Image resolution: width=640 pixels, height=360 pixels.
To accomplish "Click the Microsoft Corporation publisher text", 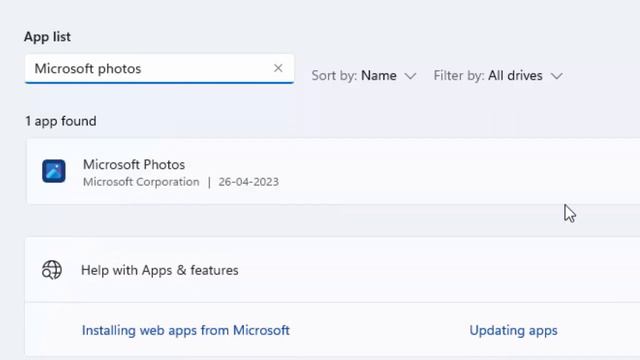I will click(x=141, y=182).
